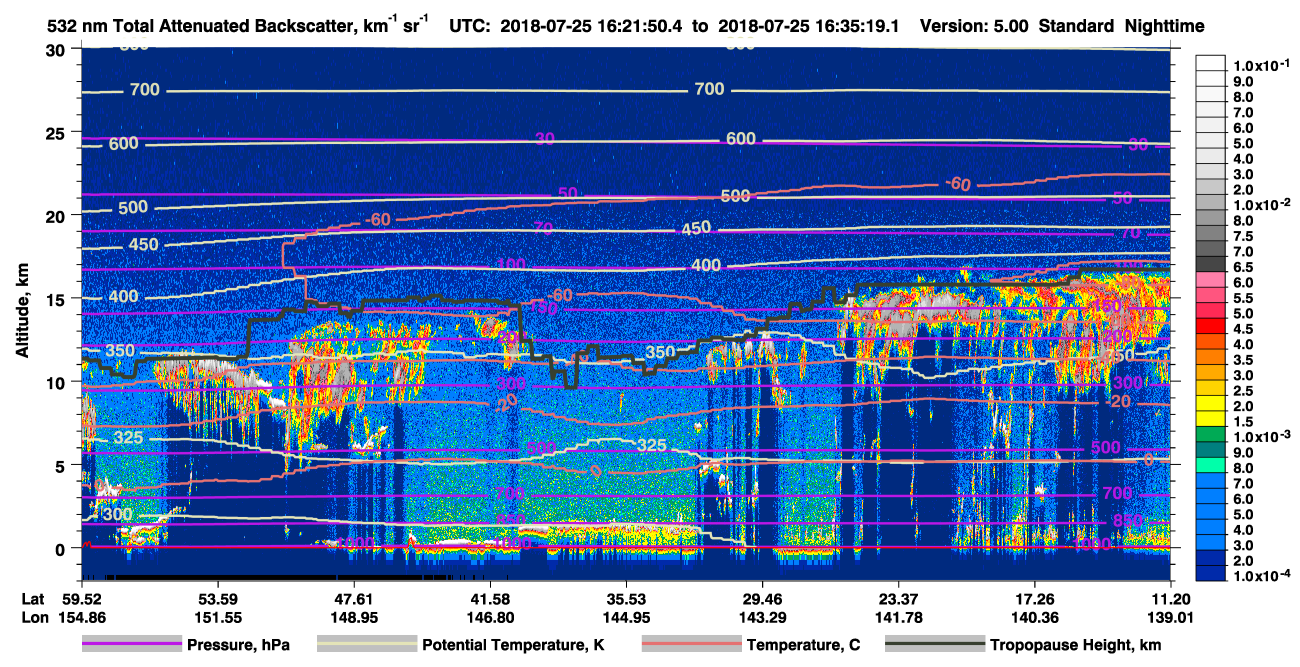Click the Version: 5.00 text

point(972,26)
